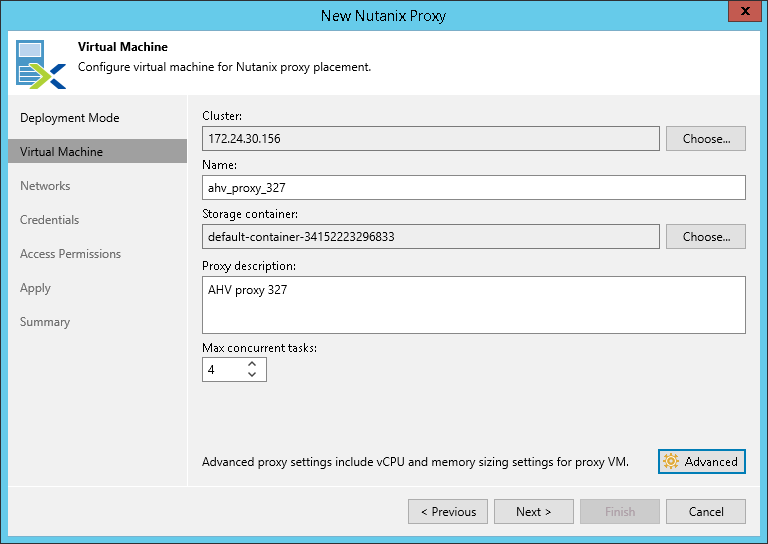768x544 pixels.
Task: Jump to the Apply step
Action: tap(35, 288)
